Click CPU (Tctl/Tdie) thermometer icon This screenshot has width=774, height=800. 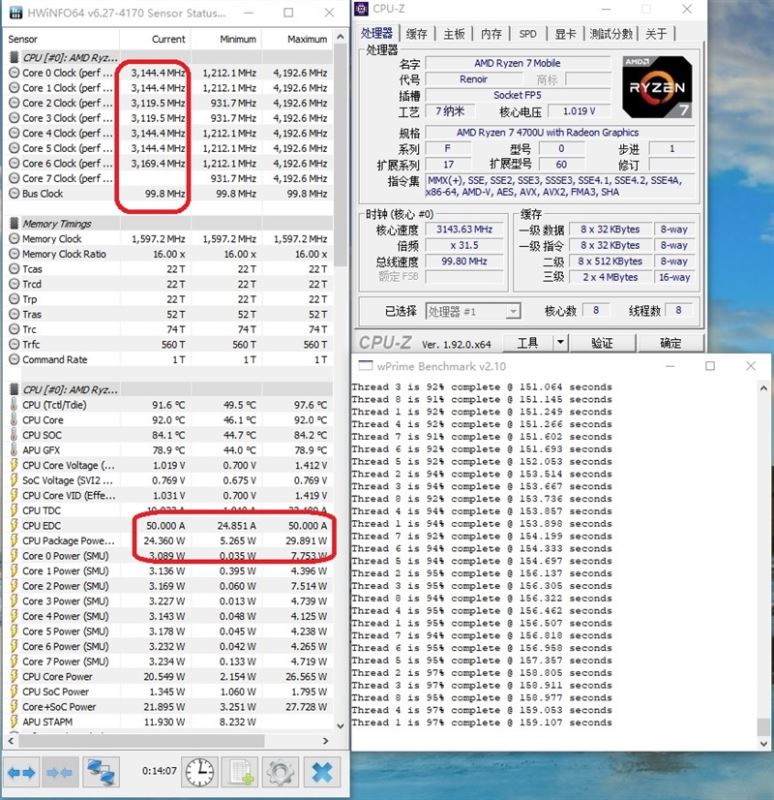[x=14, y=405]
